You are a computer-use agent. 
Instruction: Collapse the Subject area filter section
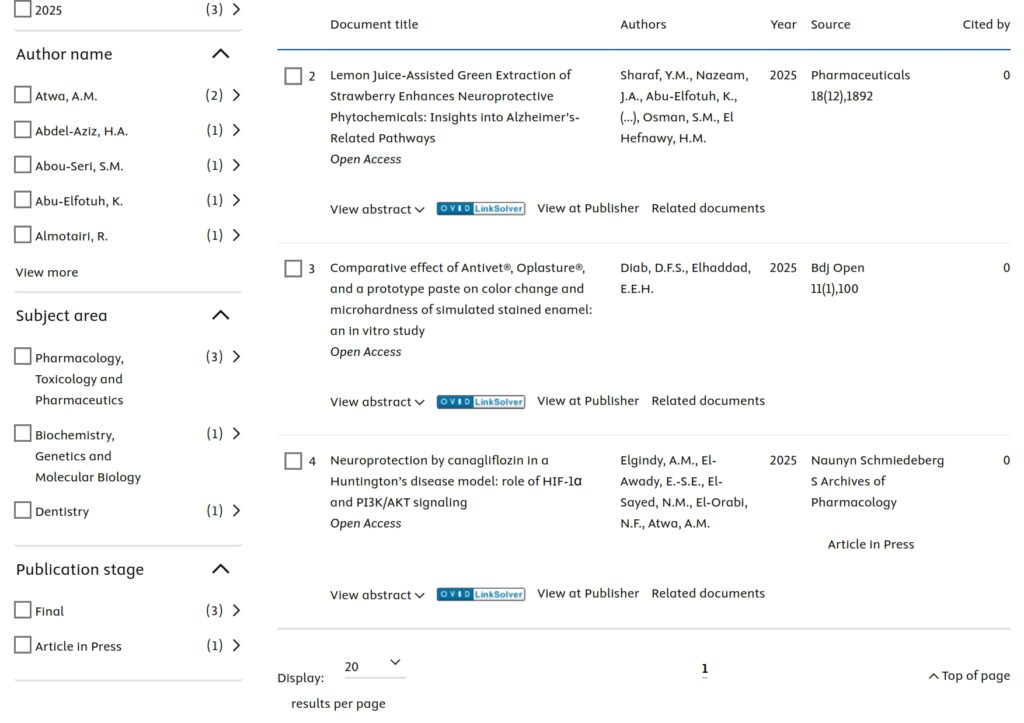221,315
